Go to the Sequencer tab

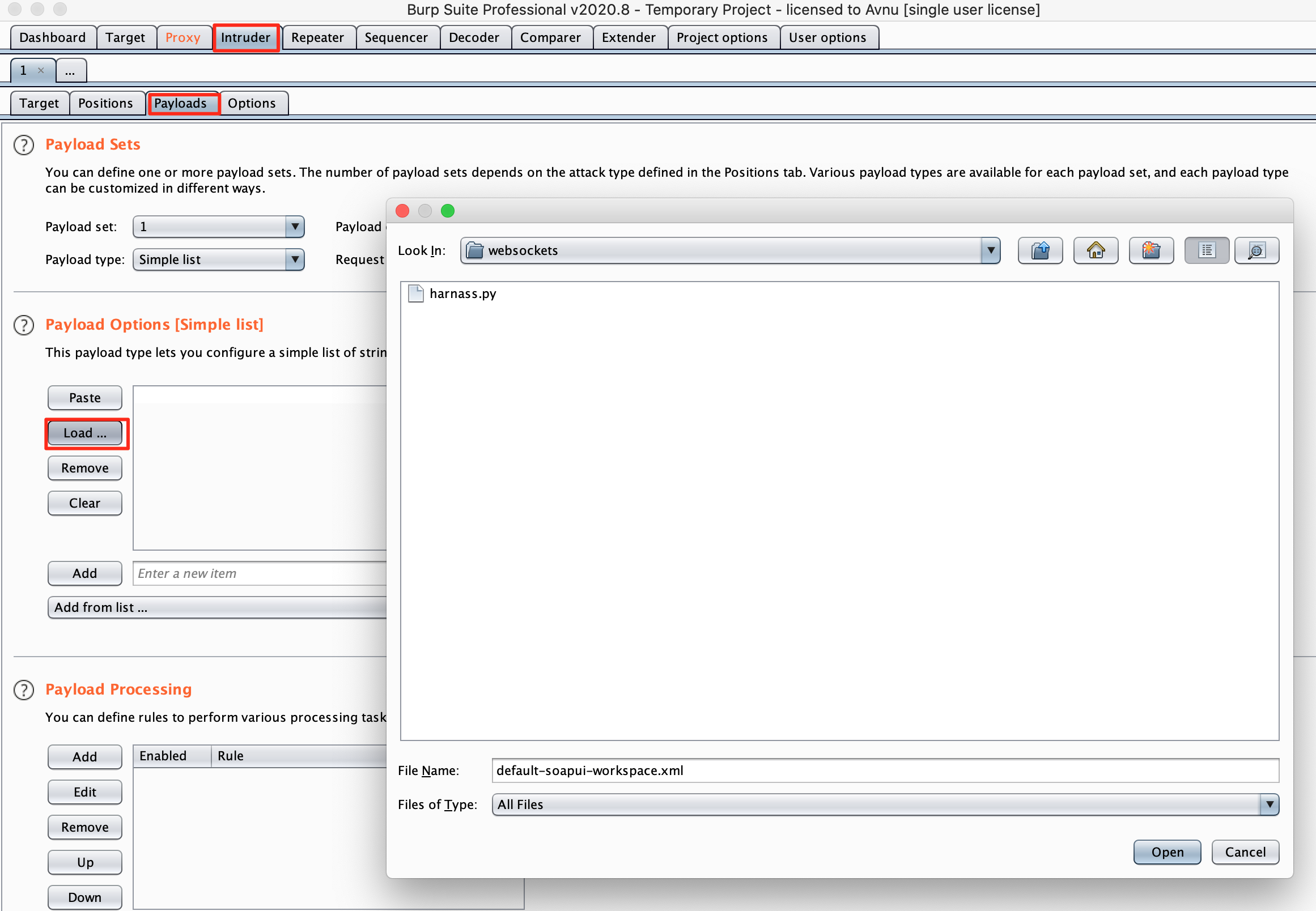click(x=396, y=37)
